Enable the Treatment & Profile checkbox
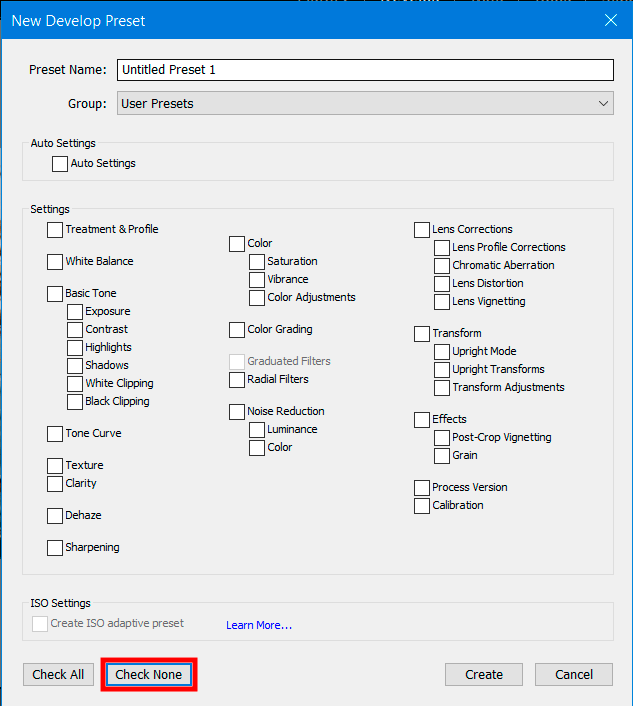Screen dimensions: 633x706 pyautogui.click(x=55, y=230)
